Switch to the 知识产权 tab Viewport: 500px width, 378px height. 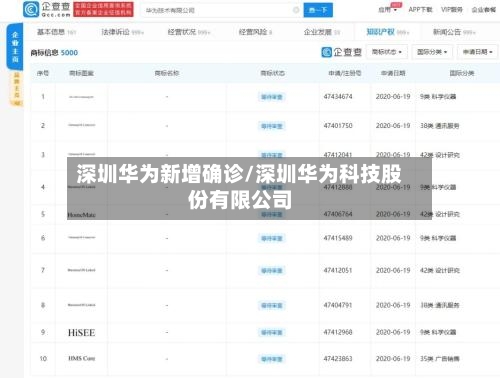(x=388, y=32)
